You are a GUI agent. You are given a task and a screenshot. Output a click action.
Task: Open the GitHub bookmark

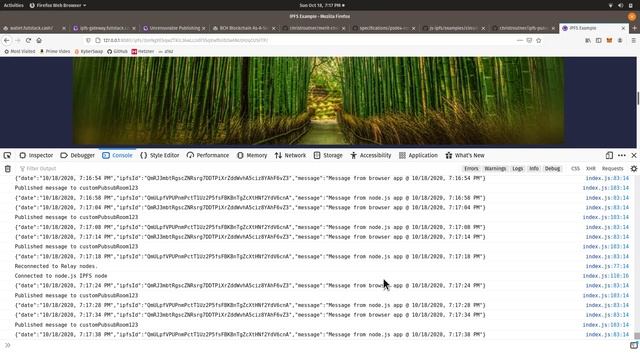[118, 51]
